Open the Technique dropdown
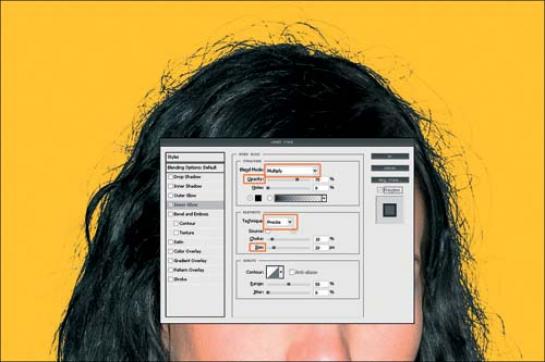 click(280, 222)
